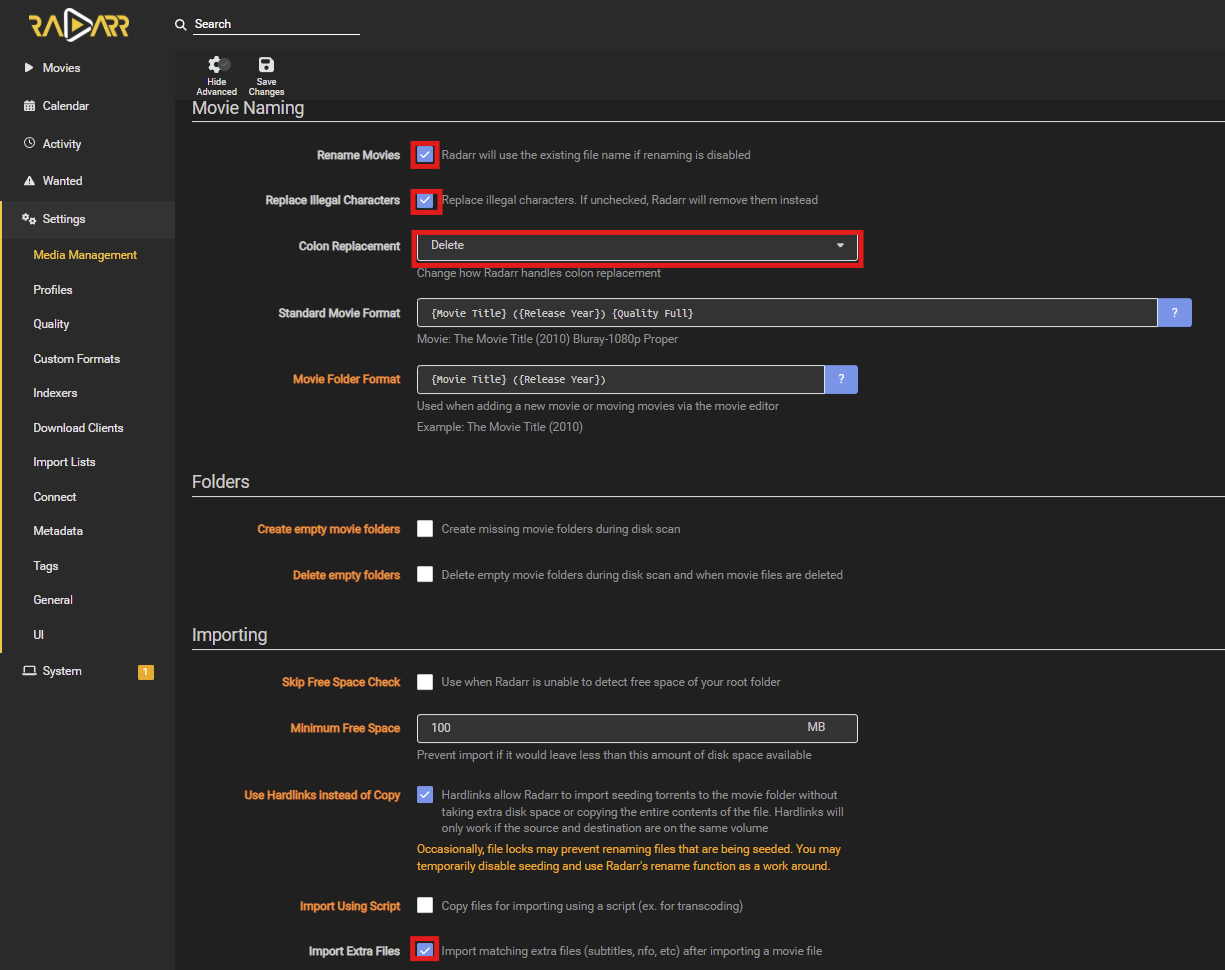Click the Importing section heading
Screen dimensions: 1225x970
click(x=230, y=635)
